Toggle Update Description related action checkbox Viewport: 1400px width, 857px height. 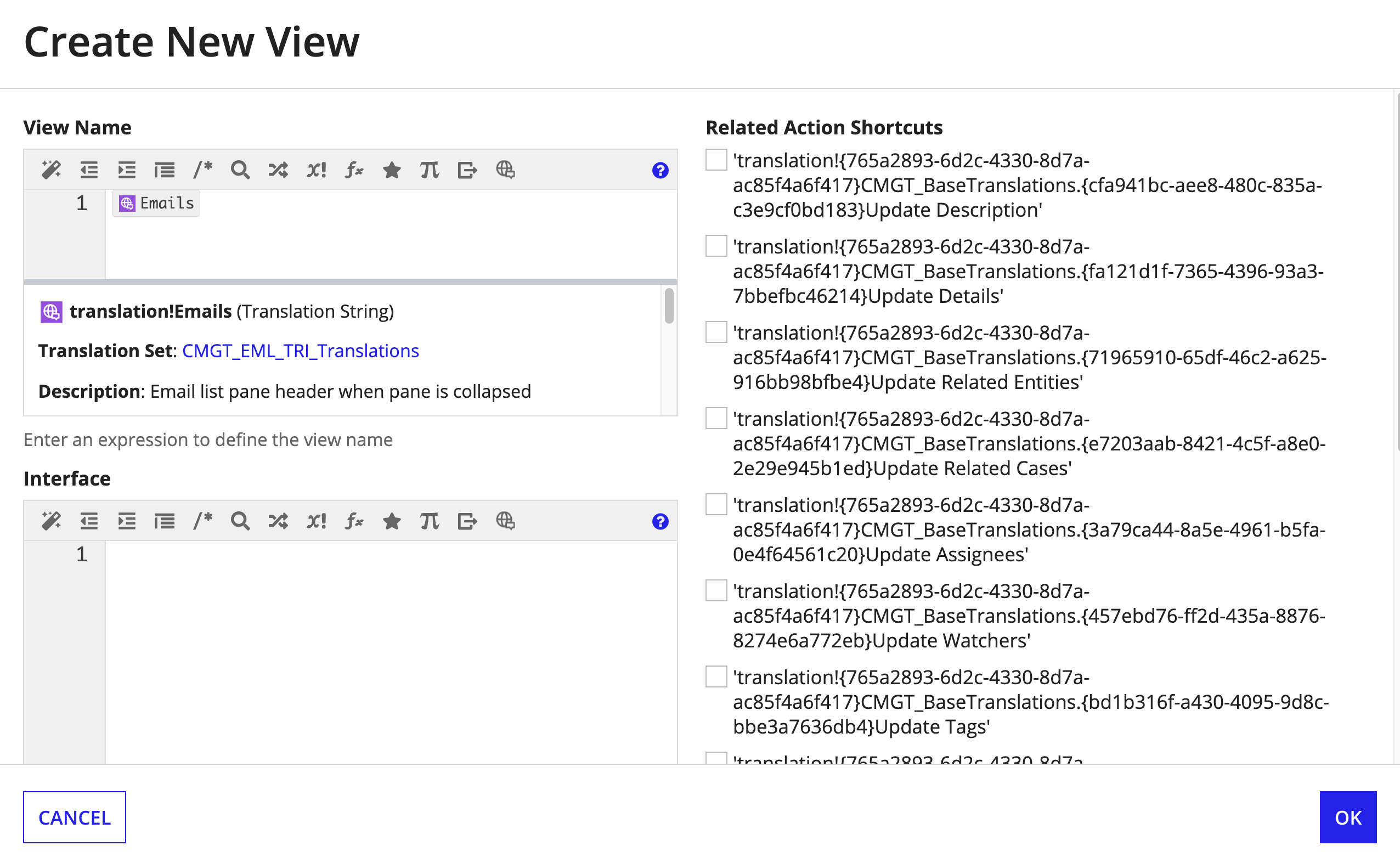click(716, 160)
